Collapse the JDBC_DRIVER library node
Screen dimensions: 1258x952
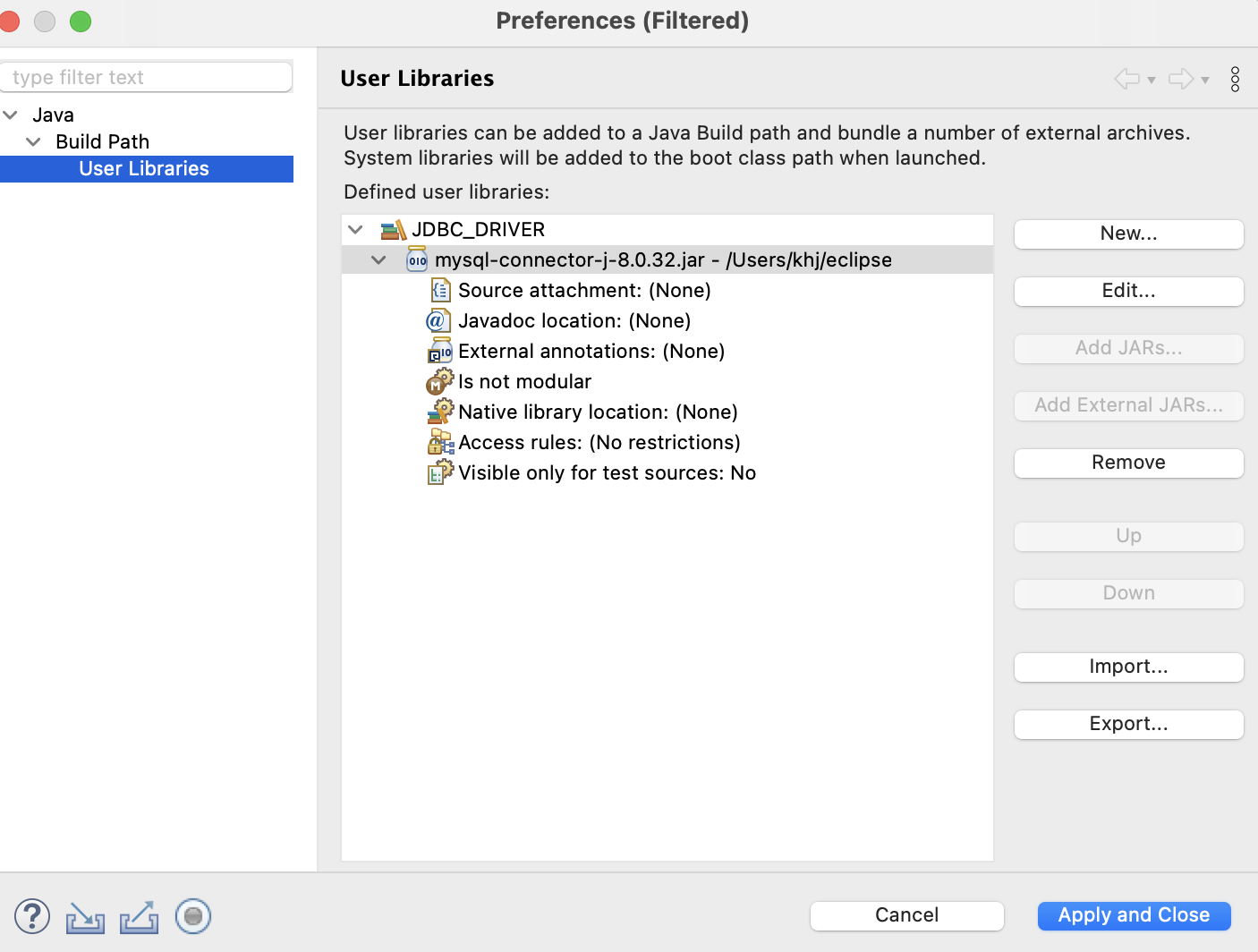coord(356,230)
